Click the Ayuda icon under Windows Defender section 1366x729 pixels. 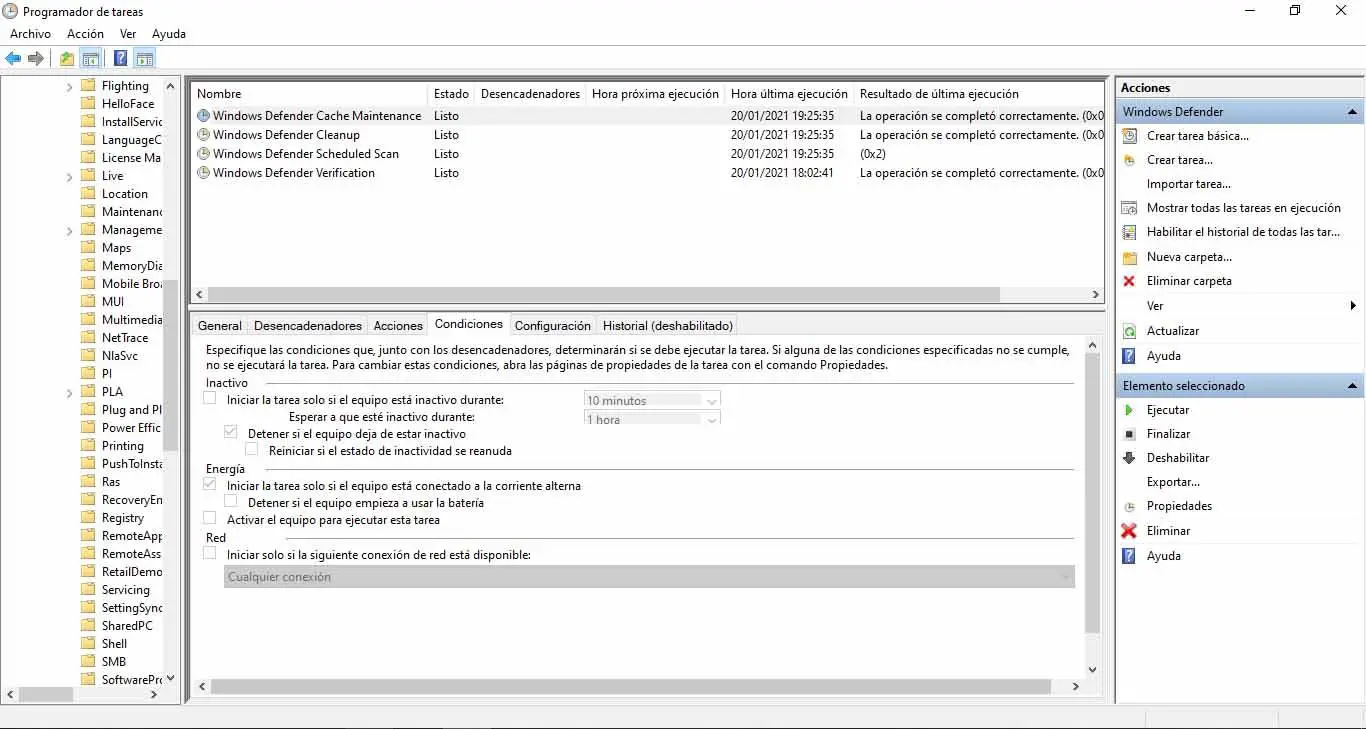pos(1129,356)
